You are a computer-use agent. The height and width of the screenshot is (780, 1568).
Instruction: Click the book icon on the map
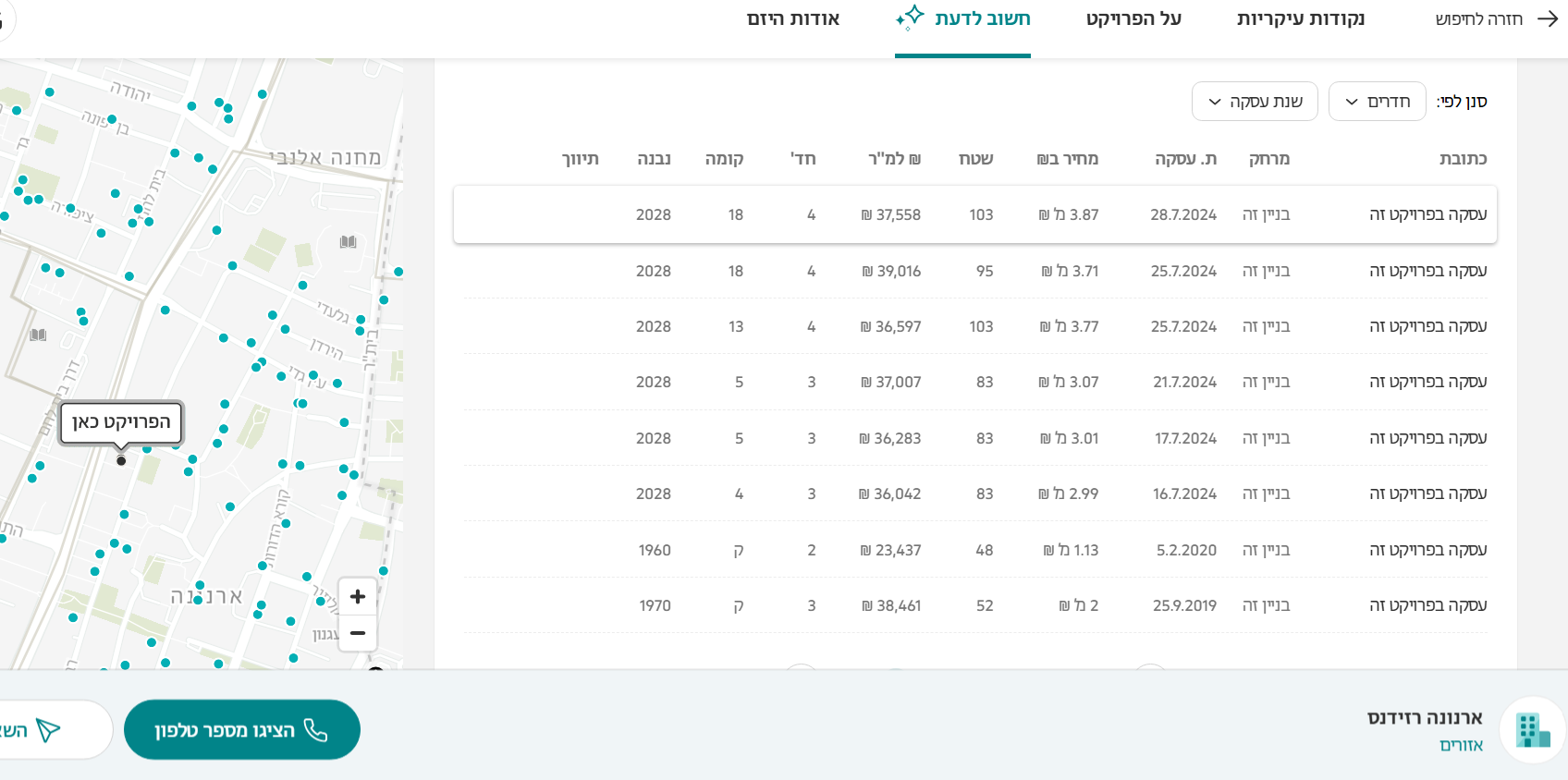(x=348, y=242)
